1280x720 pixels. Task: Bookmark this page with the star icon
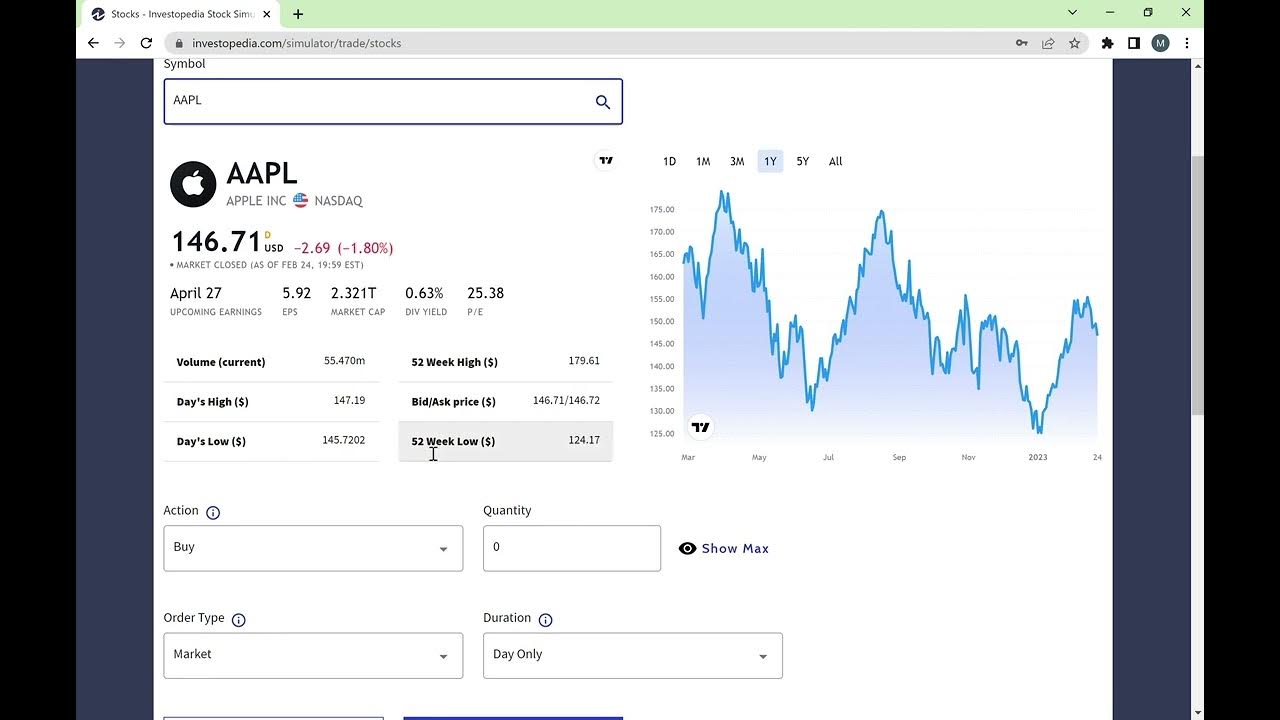pos(1074,43)
